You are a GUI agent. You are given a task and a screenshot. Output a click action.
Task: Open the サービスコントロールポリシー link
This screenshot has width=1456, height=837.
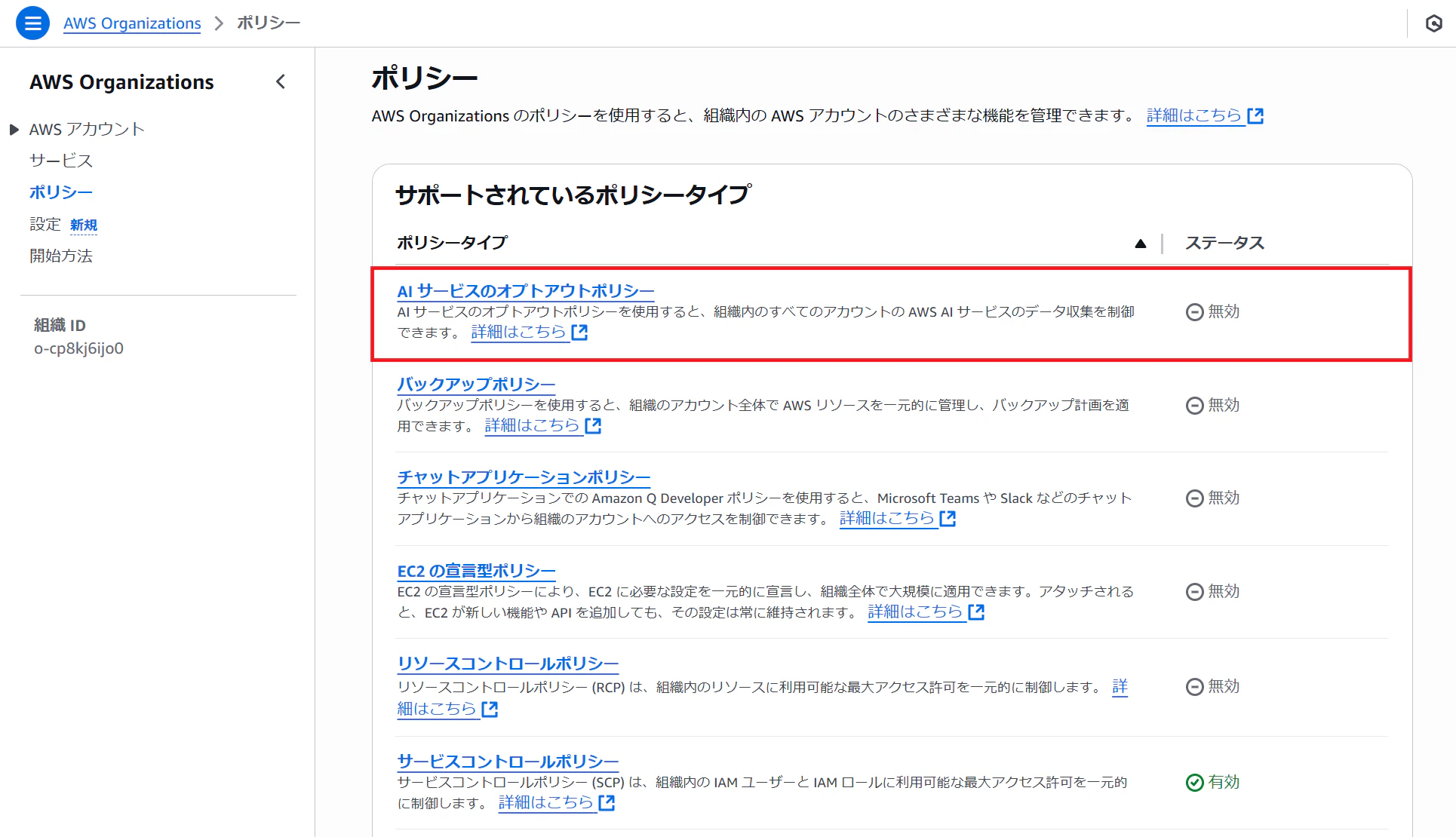point(508,762)
